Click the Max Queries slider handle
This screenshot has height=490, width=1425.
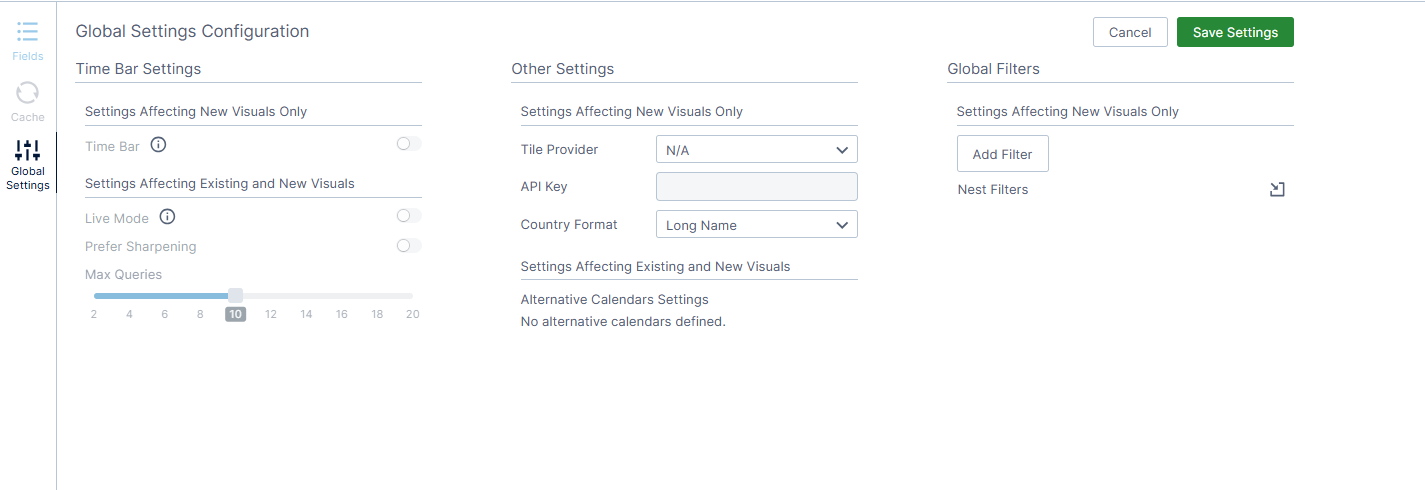235,295
